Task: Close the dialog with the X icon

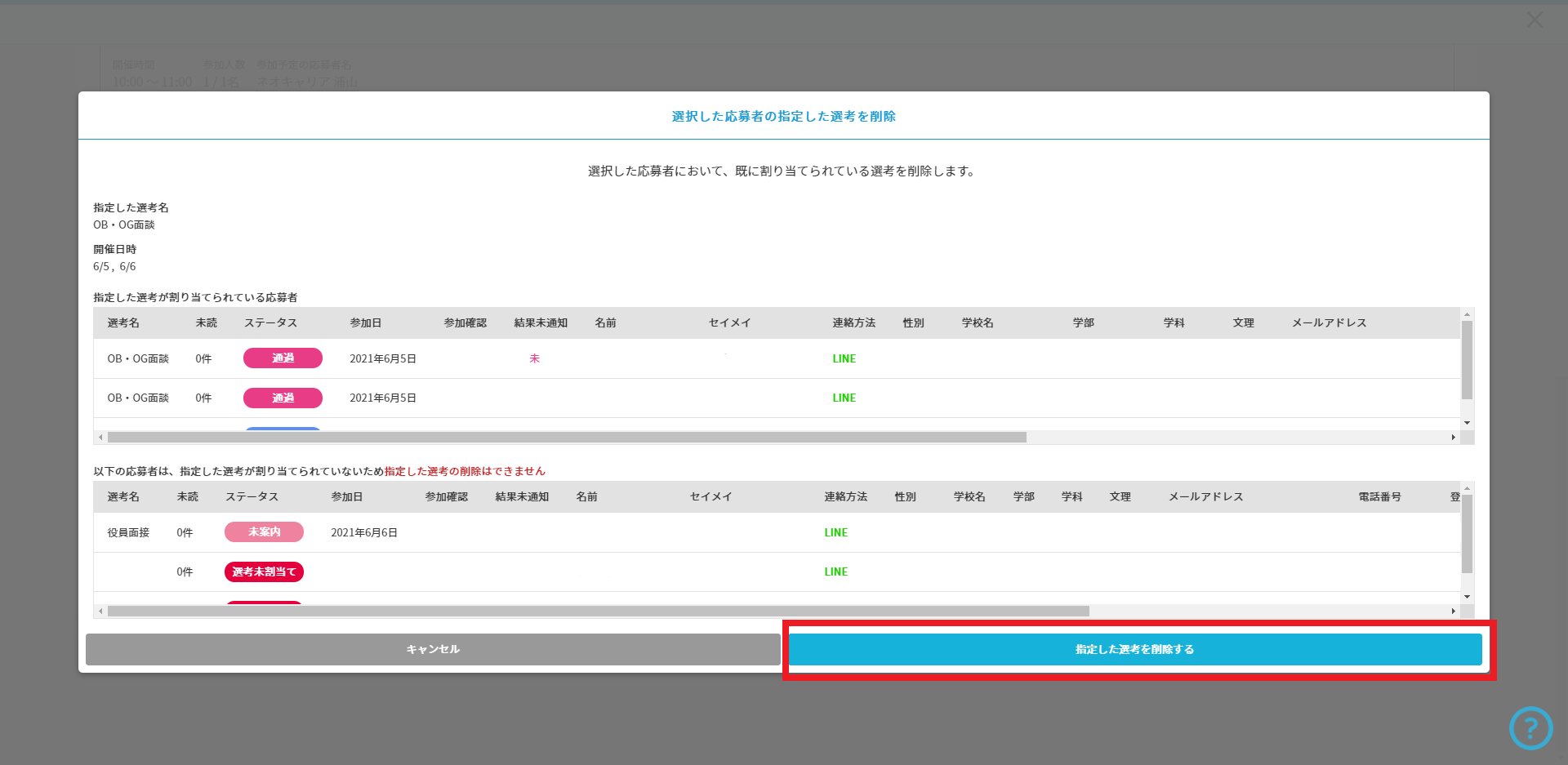Action: (1535, 20)
